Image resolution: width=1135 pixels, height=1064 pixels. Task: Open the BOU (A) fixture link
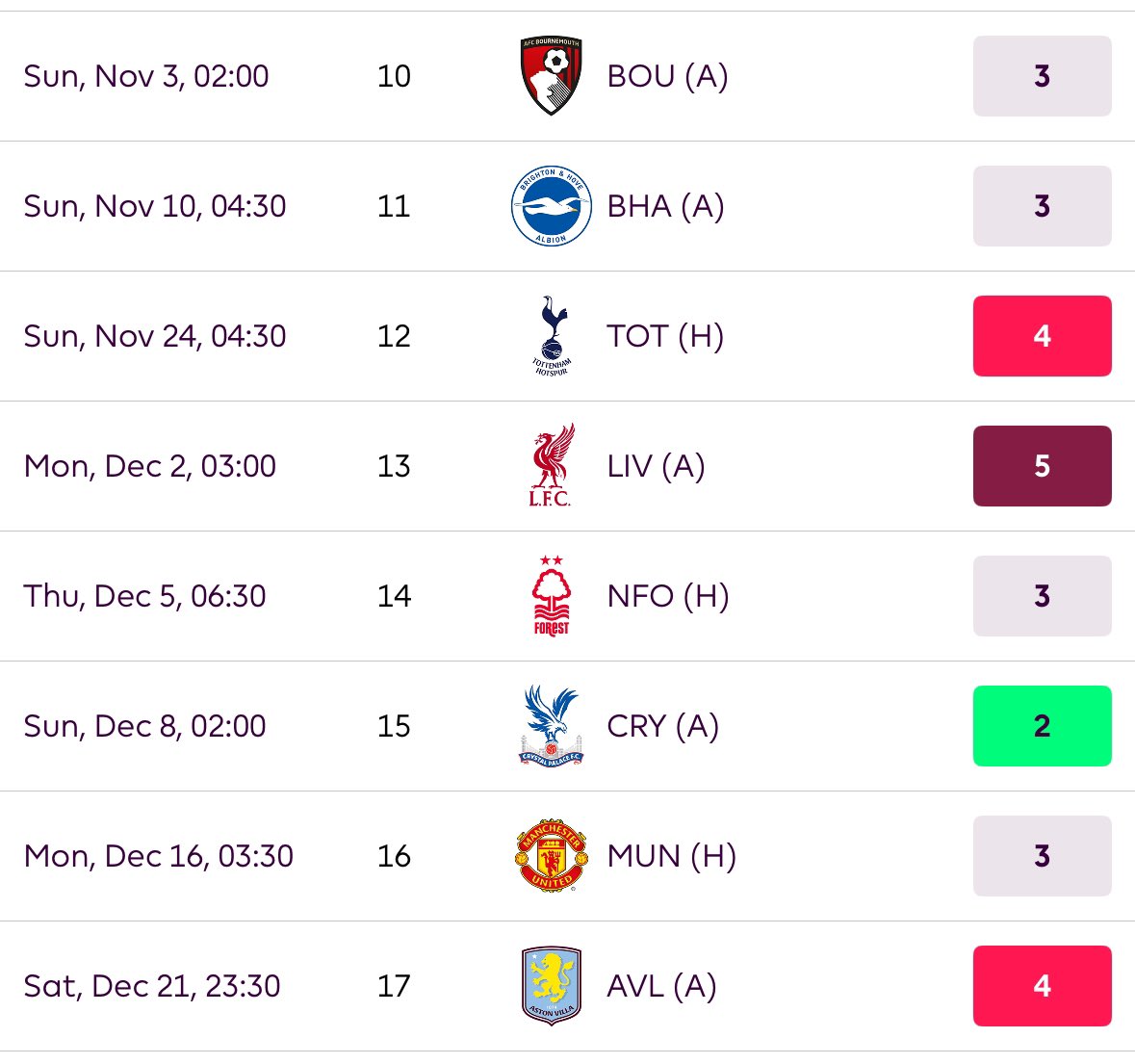coord(667,76)
